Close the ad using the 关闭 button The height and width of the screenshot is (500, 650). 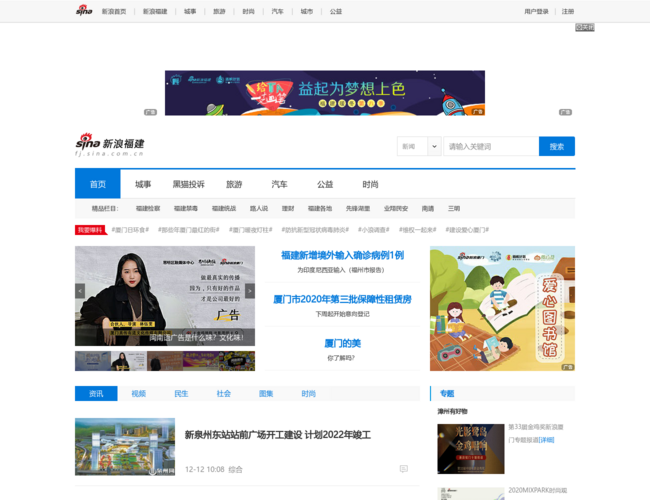[584, 27]
